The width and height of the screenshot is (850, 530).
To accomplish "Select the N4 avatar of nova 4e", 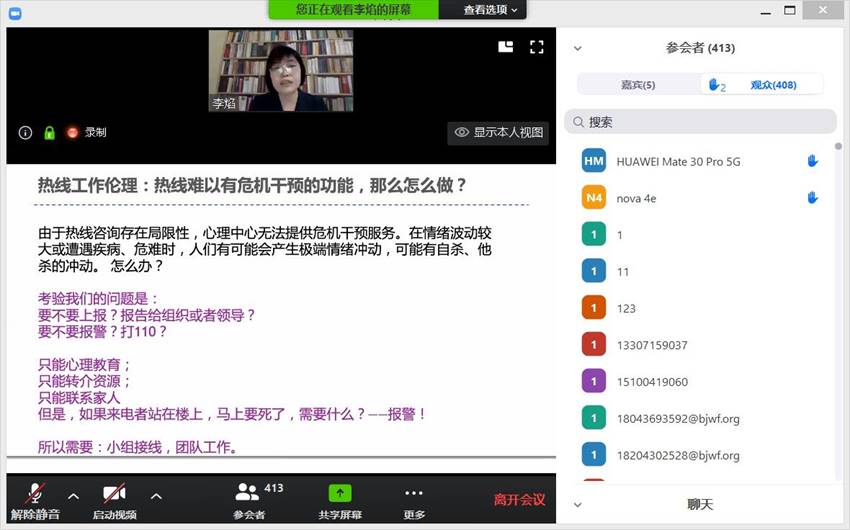I will point(594,198).
